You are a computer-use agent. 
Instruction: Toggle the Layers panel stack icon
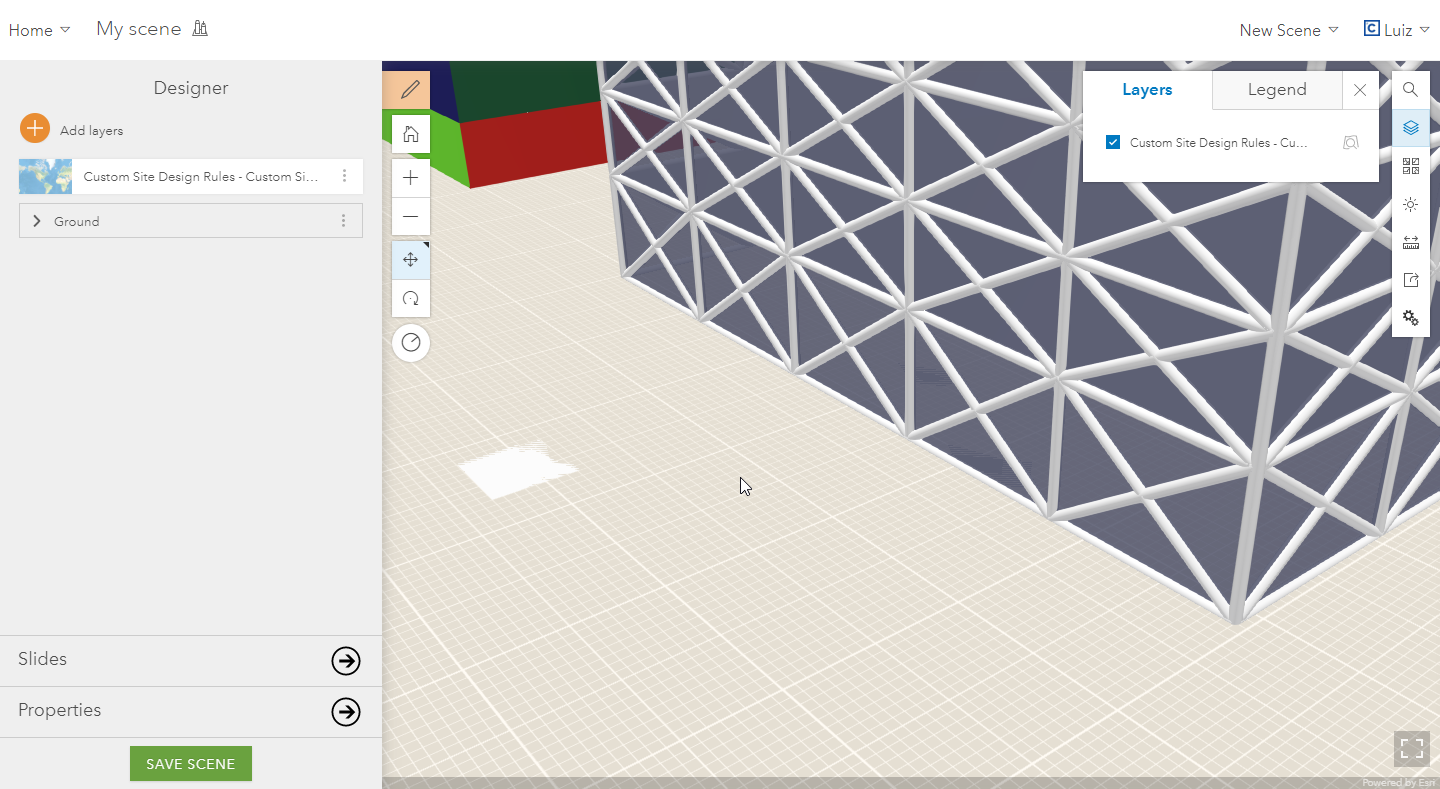pos(1410,128)
